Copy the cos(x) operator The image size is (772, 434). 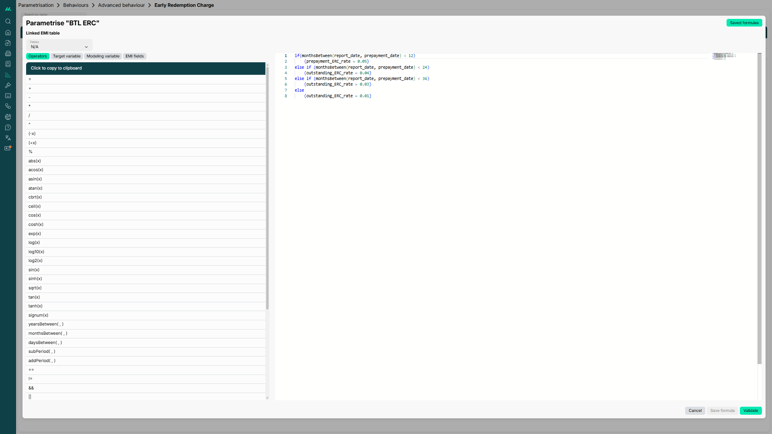point(146,215)
